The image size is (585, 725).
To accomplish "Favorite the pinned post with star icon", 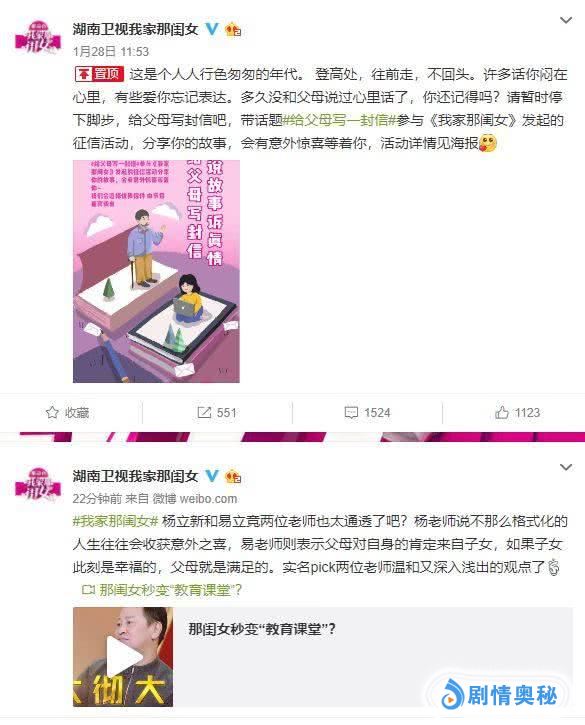I will click(68, 412).
